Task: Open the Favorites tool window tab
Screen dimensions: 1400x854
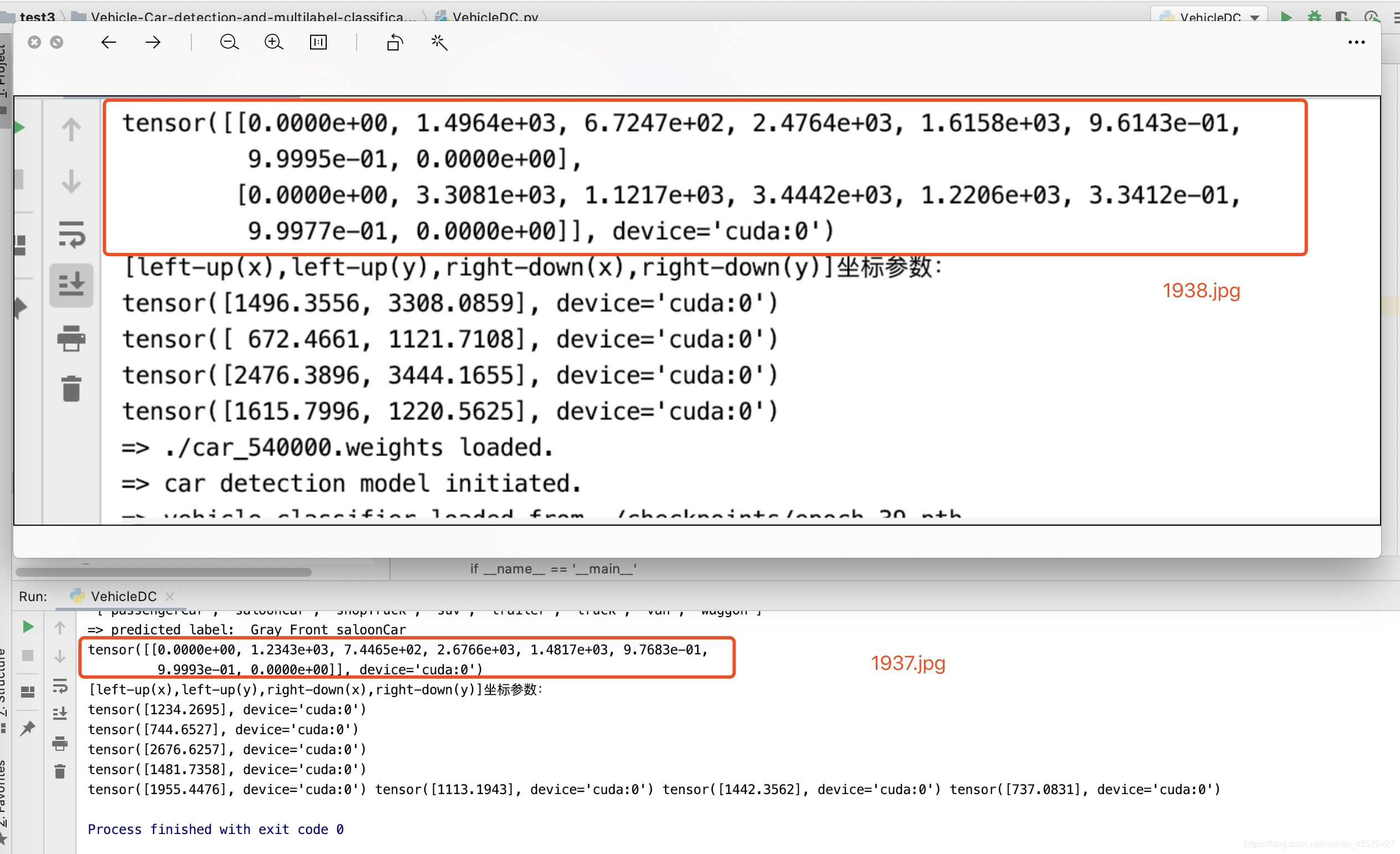Action: tap(3, 795)
